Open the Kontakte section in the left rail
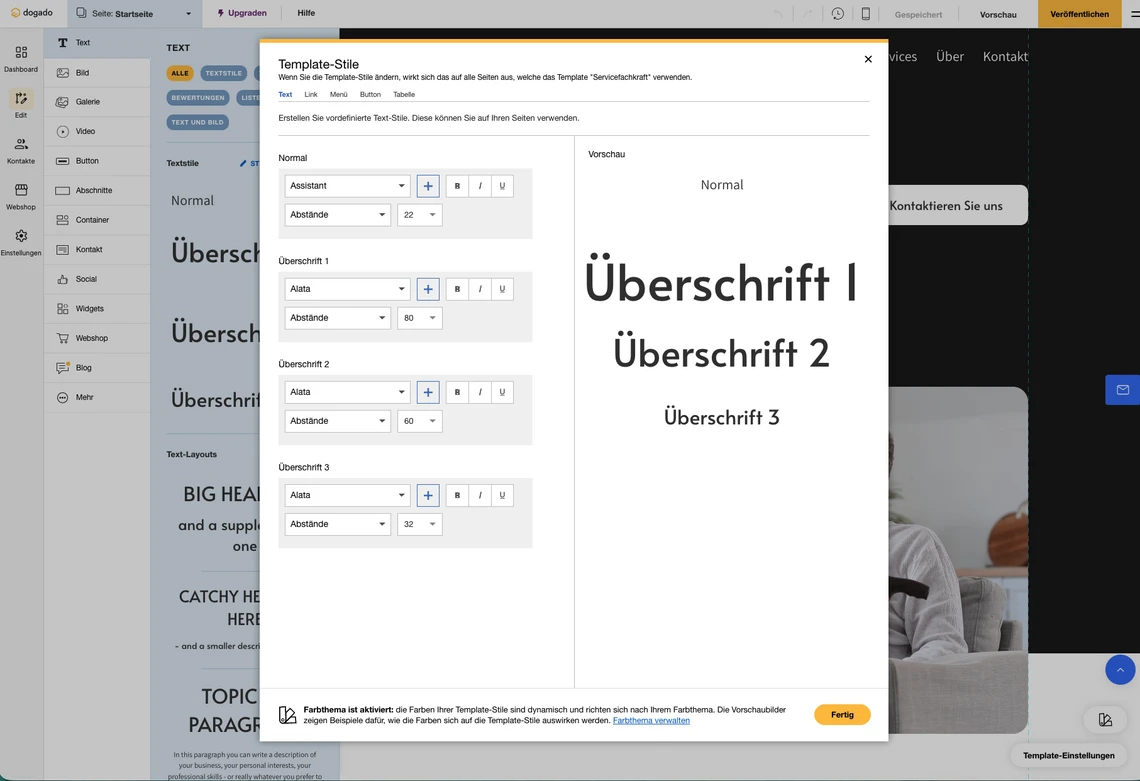 click(21, 148)
